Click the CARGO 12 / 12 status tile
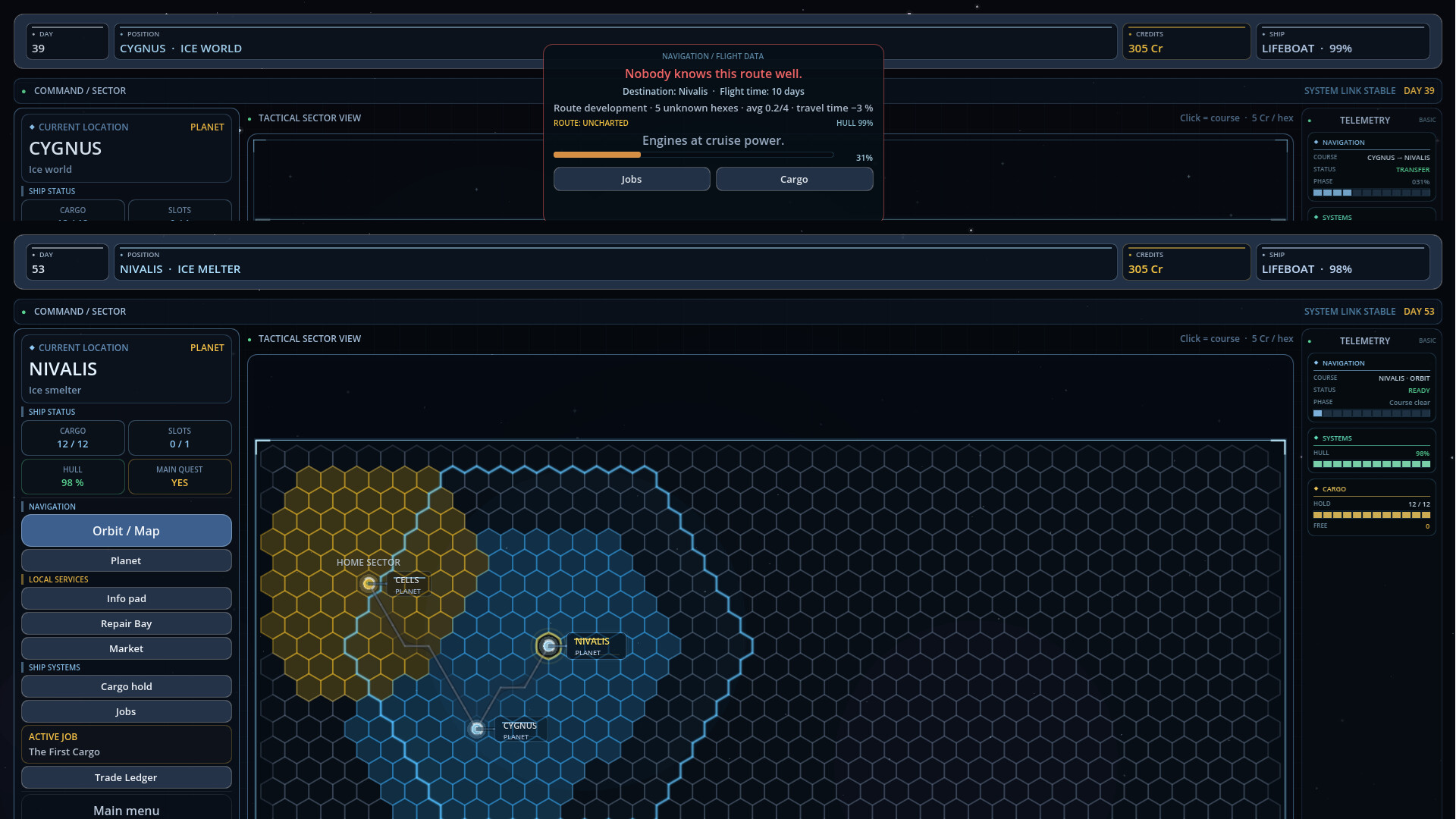 [x=73, y=438]
